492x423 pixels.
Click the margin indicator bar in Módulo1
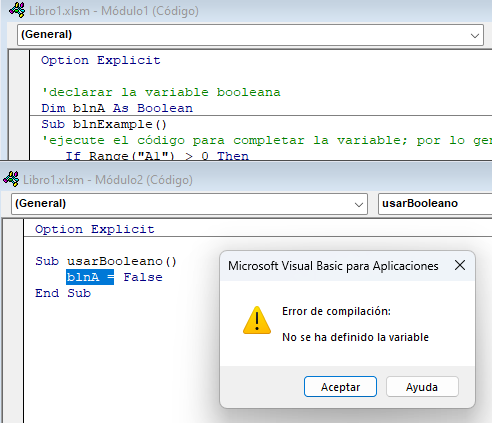point(19,105)
